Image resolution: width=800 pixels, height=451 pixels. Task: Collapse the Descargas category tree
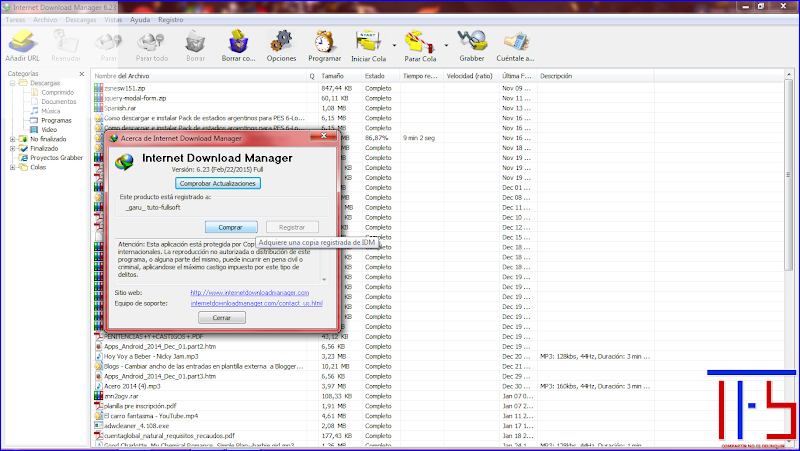12,83
